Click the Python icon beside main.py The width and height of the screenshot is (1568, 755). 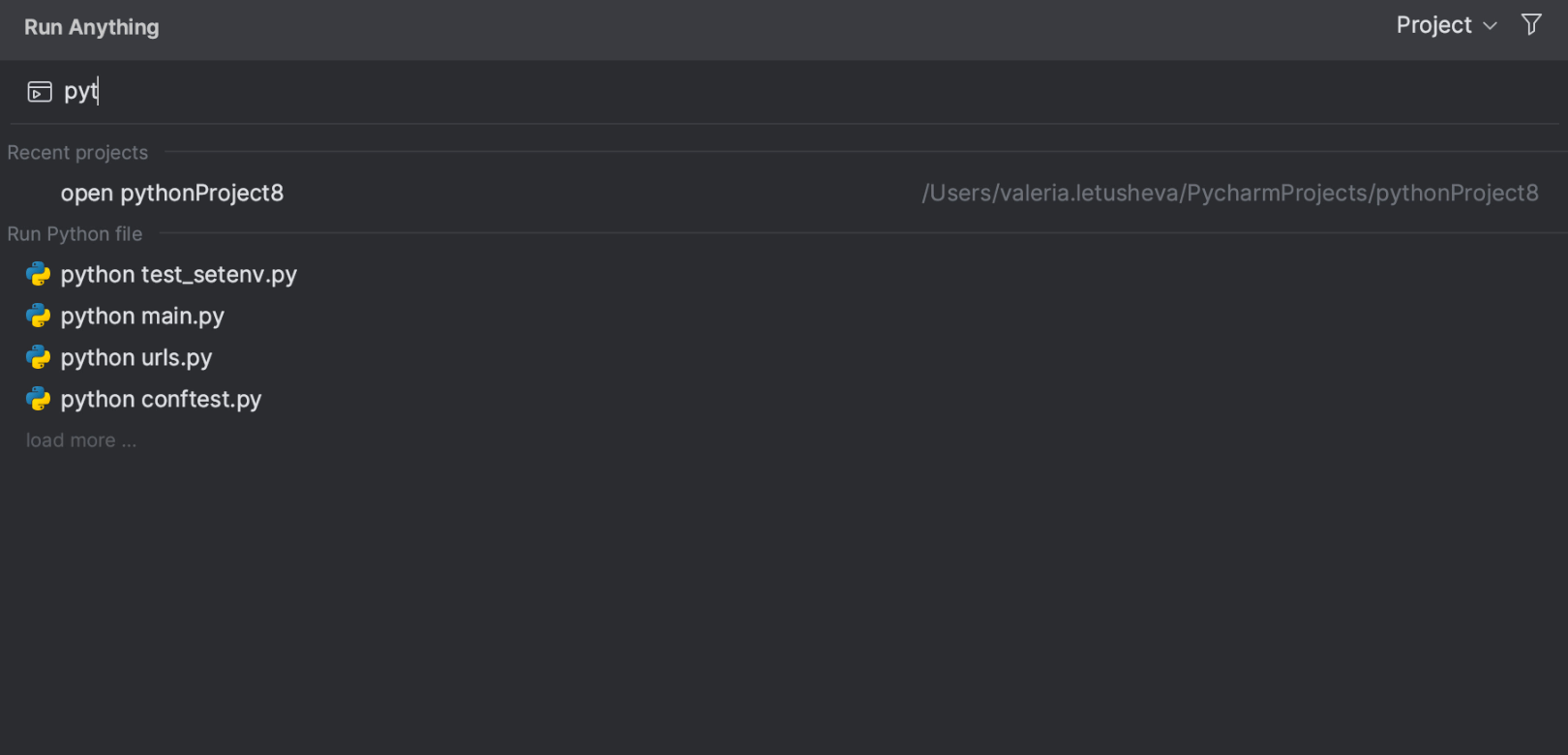pos(39,317)
